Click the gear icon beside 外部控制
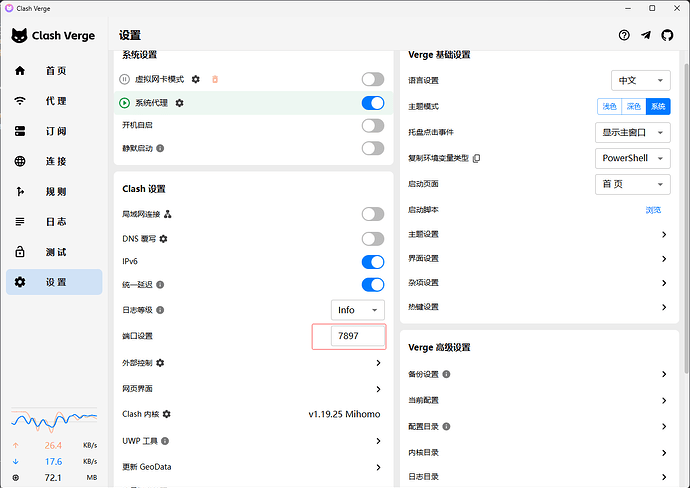 point(160,363)
